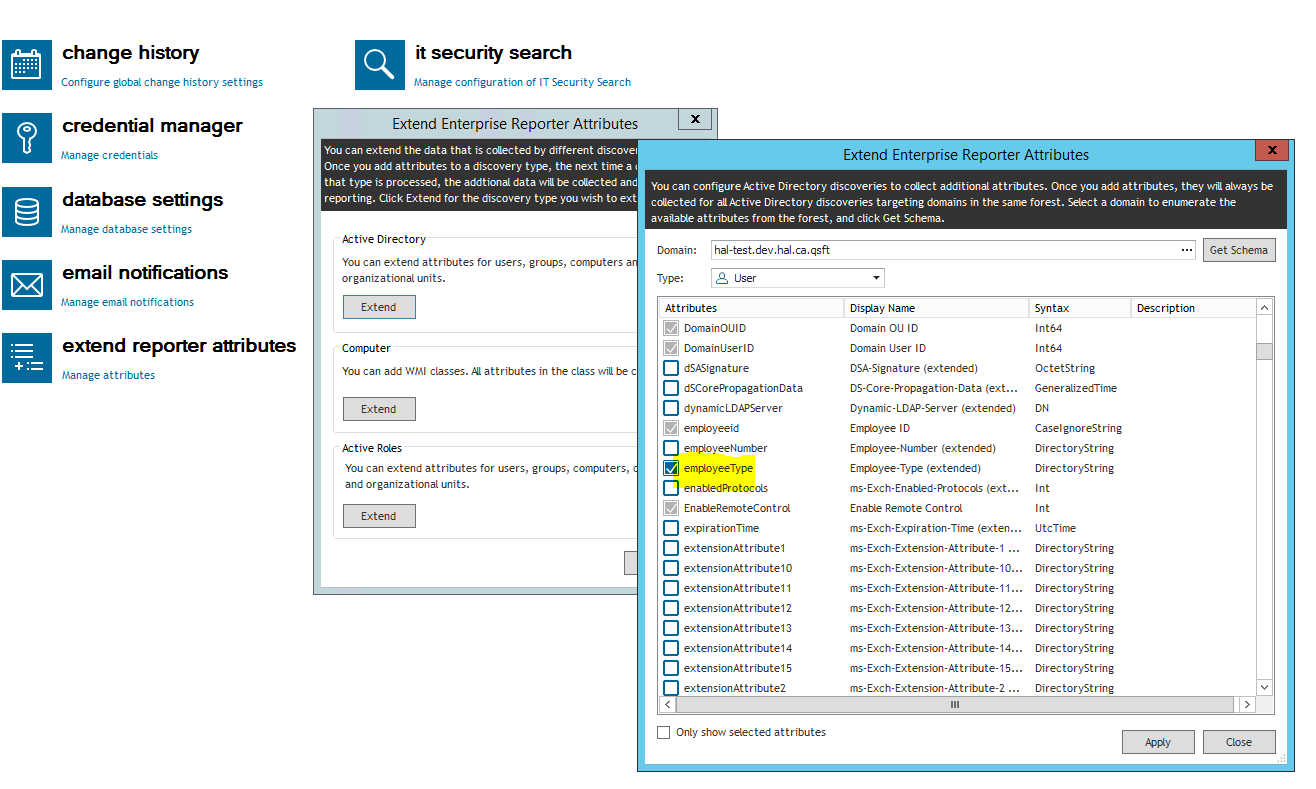Click Extend under Active Roles section
Viewport: 1316px width, 789px height.
[x=379, y=516]
